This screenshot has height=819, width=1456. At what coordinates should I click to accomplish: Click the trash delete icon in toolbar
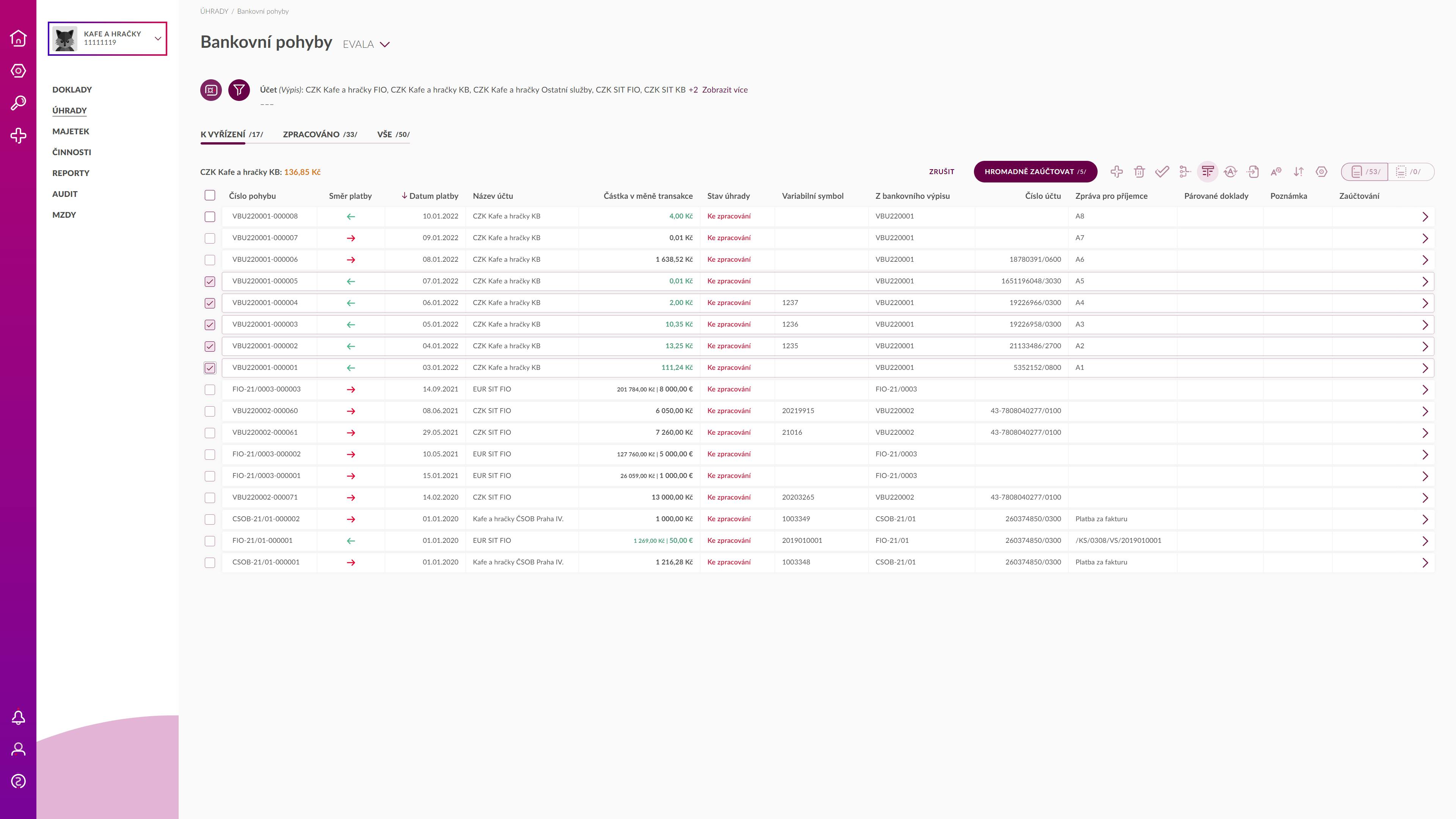pyautogui.click(x=1139, y=172)
